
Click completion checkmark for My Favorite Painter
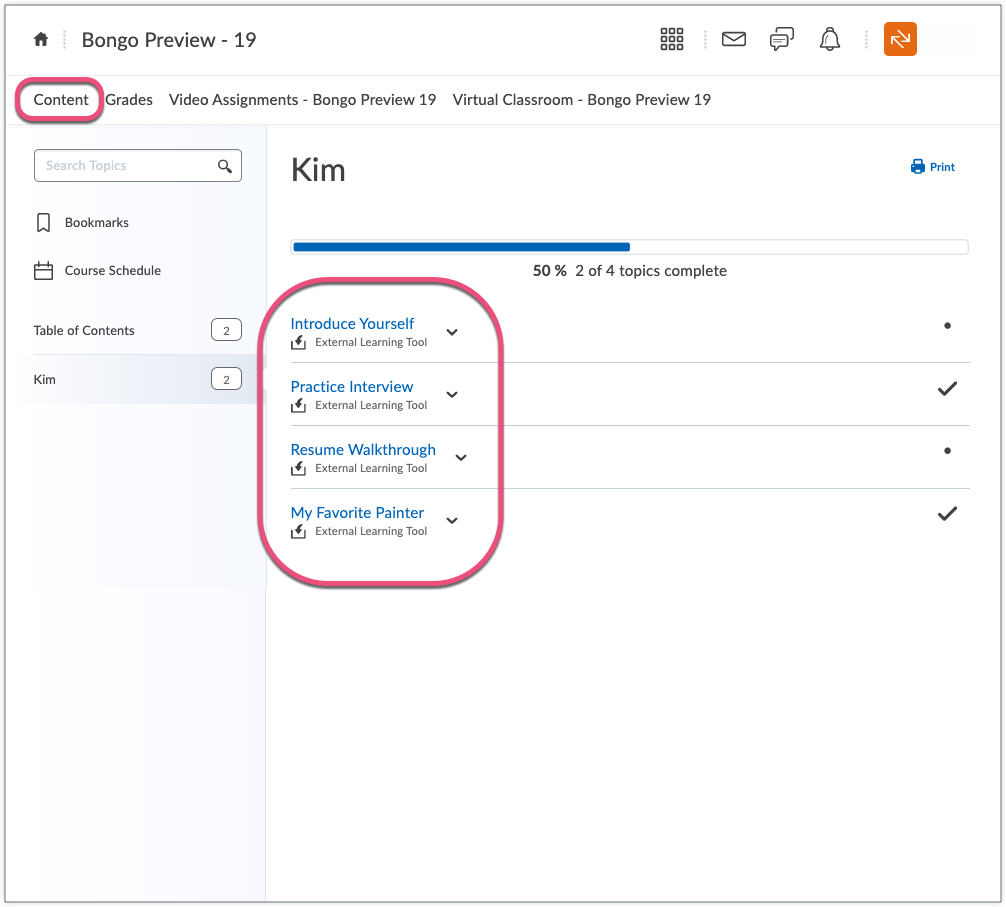(x=947, y=514)
